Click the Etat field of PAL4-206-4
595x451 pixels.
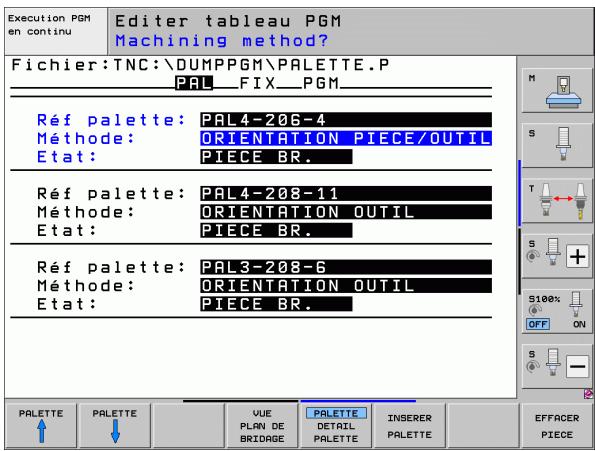pyautogui.click(x=276, y=156)
